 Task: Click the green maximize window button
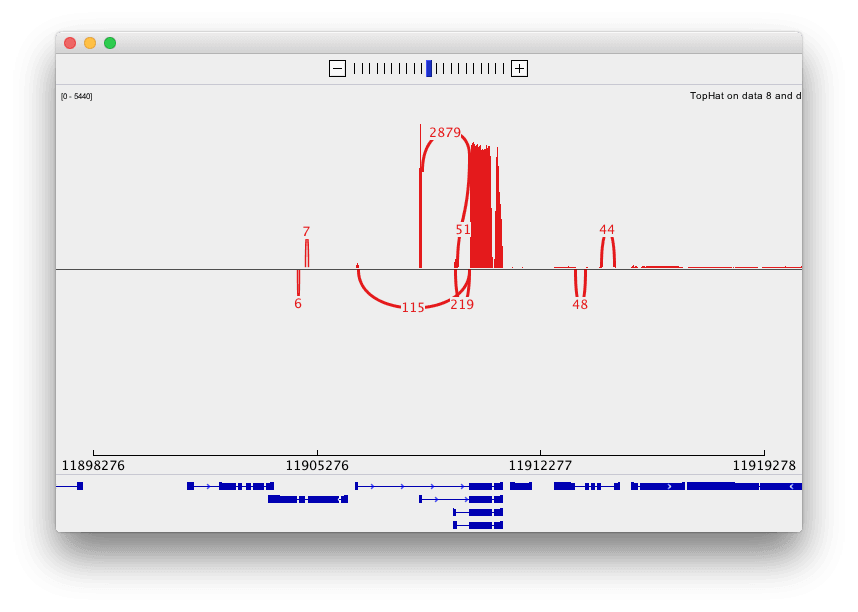(x=110, y=43)
